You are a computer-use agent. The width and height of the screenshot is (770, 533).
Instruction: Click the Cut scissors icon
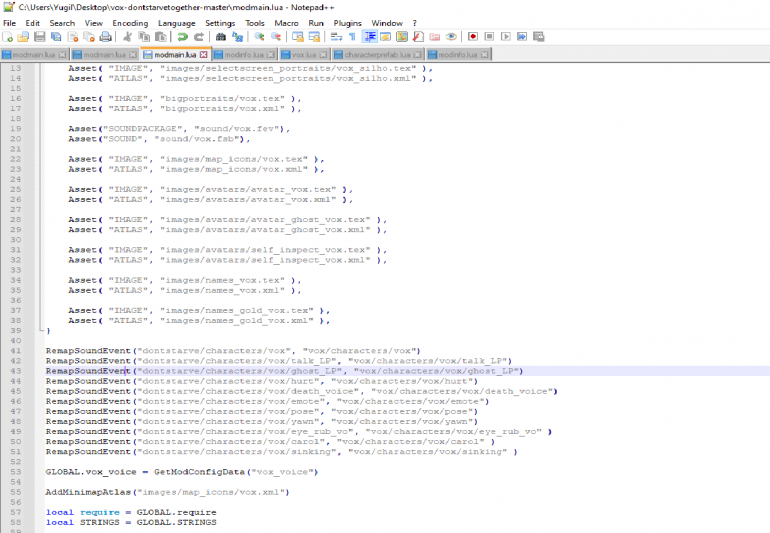128,37
